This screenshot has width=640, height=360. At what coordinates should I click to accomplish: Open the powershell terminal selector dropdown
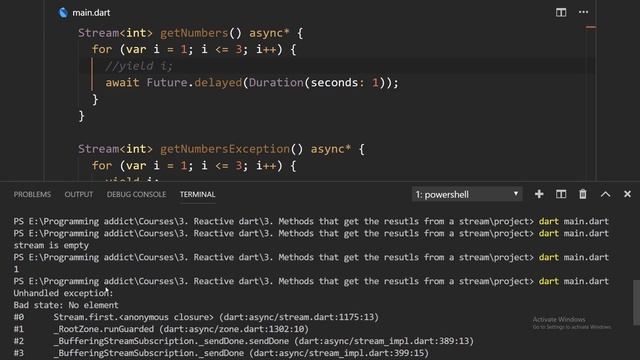click(x=467, y=194)
